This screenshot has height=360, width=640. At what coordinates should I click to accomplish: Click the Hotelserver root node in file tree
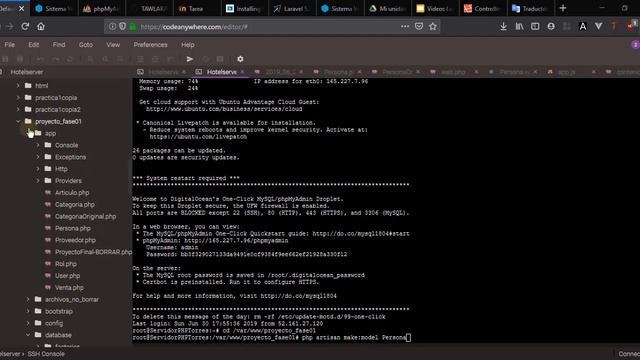[x=27, y=72]
